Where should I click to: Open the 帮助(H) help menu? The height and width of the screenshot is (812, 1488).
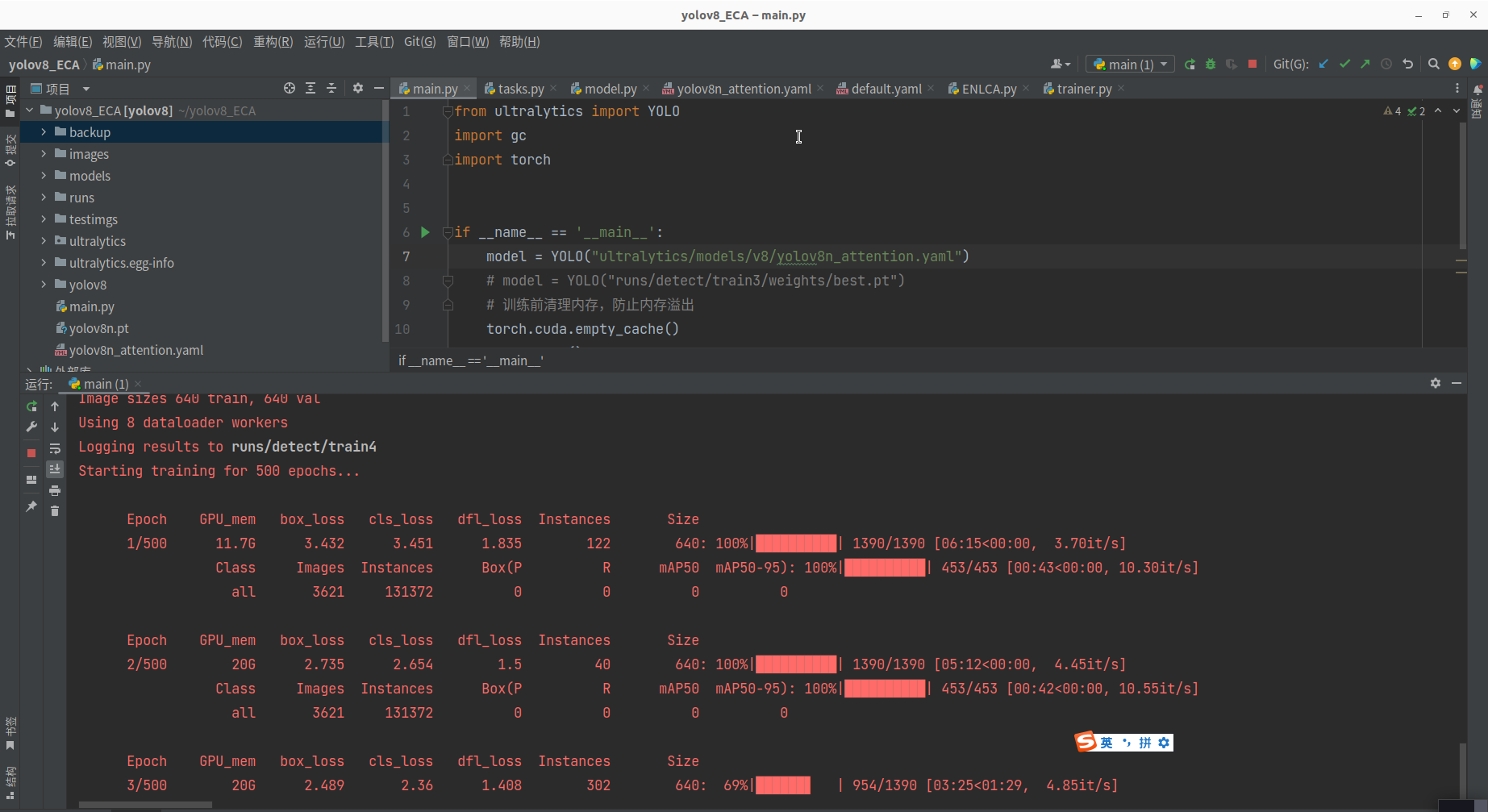pos(519,42)
